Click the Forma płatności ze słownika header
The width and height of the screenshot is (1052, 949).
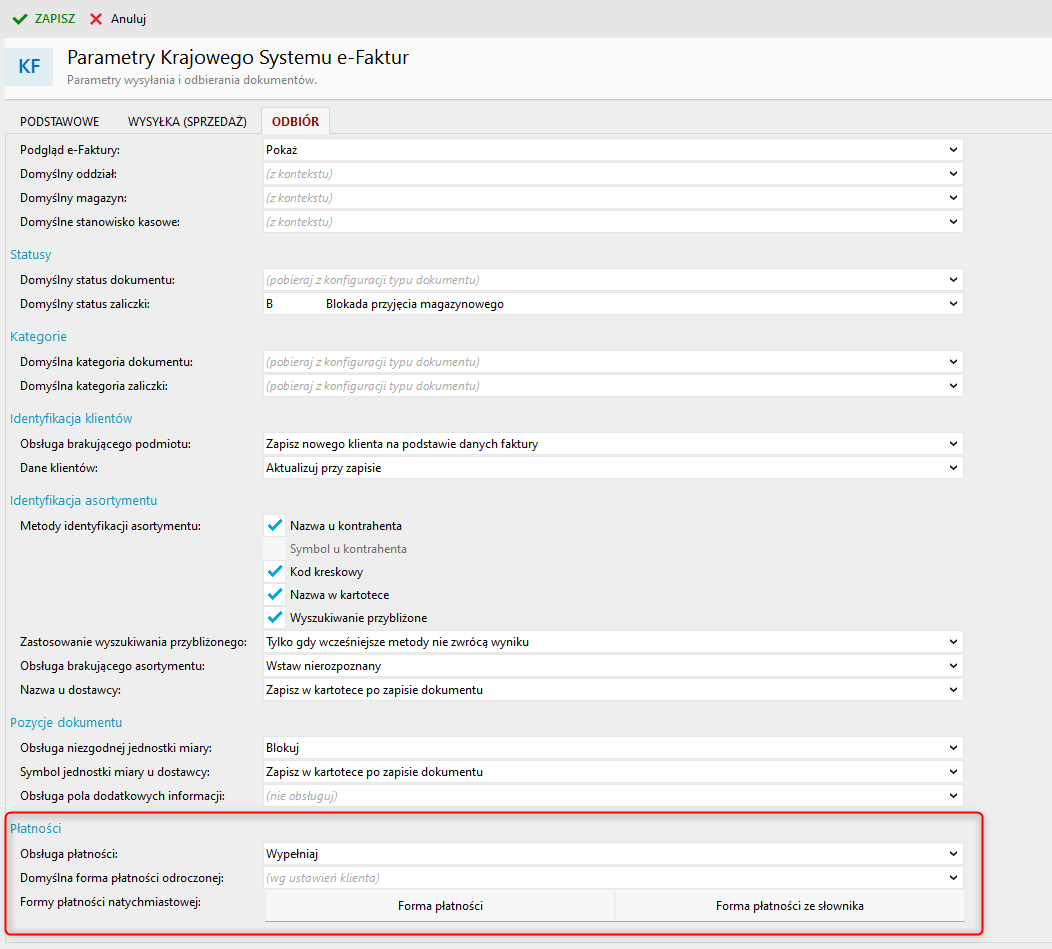click(x=789, y=906)
